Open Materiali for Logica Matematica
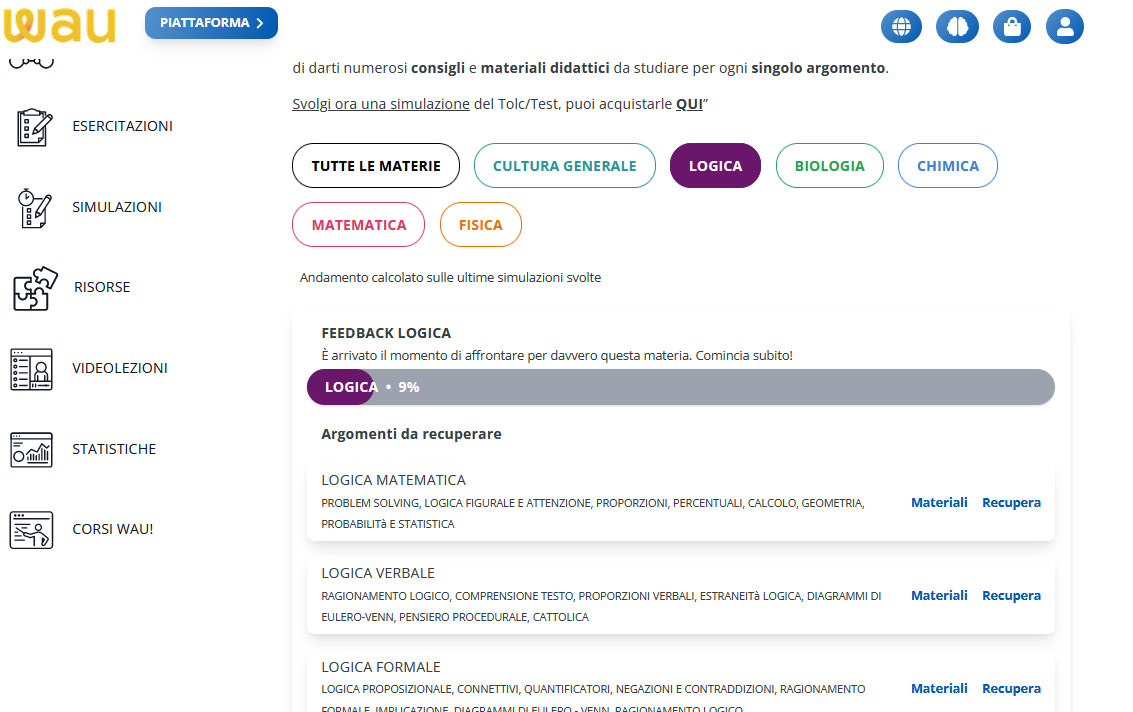The width and height of the screenshot is (1133, 712). pos(939,502)
